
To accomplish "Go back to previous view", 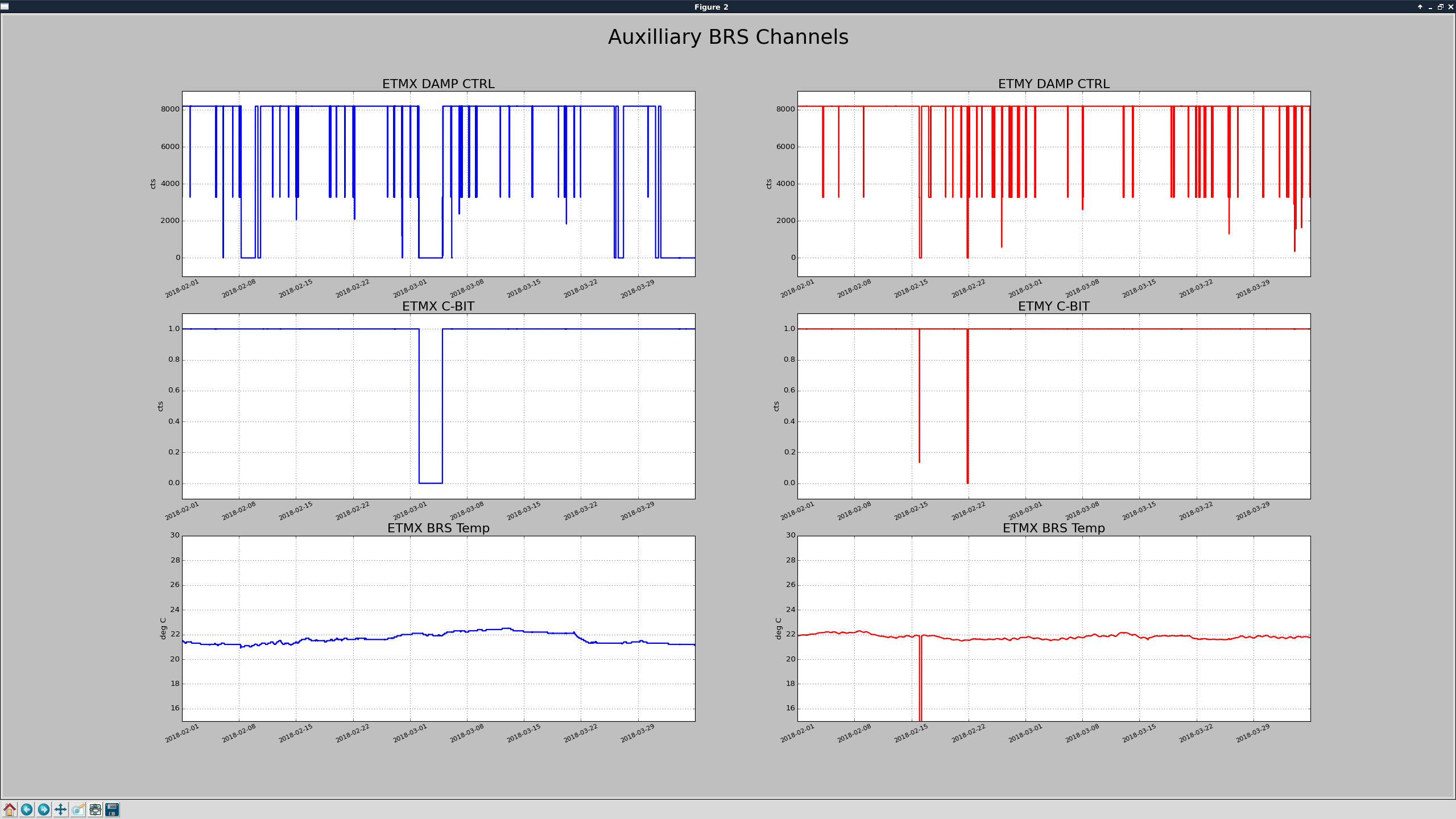I will [27, 809].
